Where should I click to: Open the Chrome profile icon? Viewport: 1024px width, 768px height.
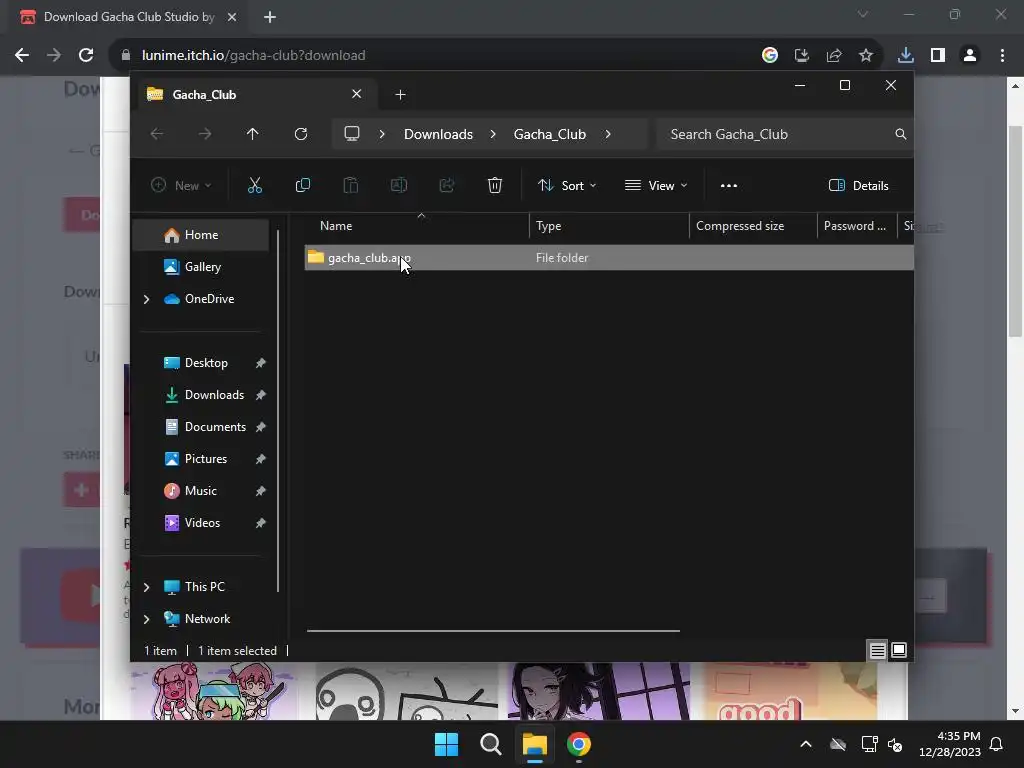click(970, 56)
